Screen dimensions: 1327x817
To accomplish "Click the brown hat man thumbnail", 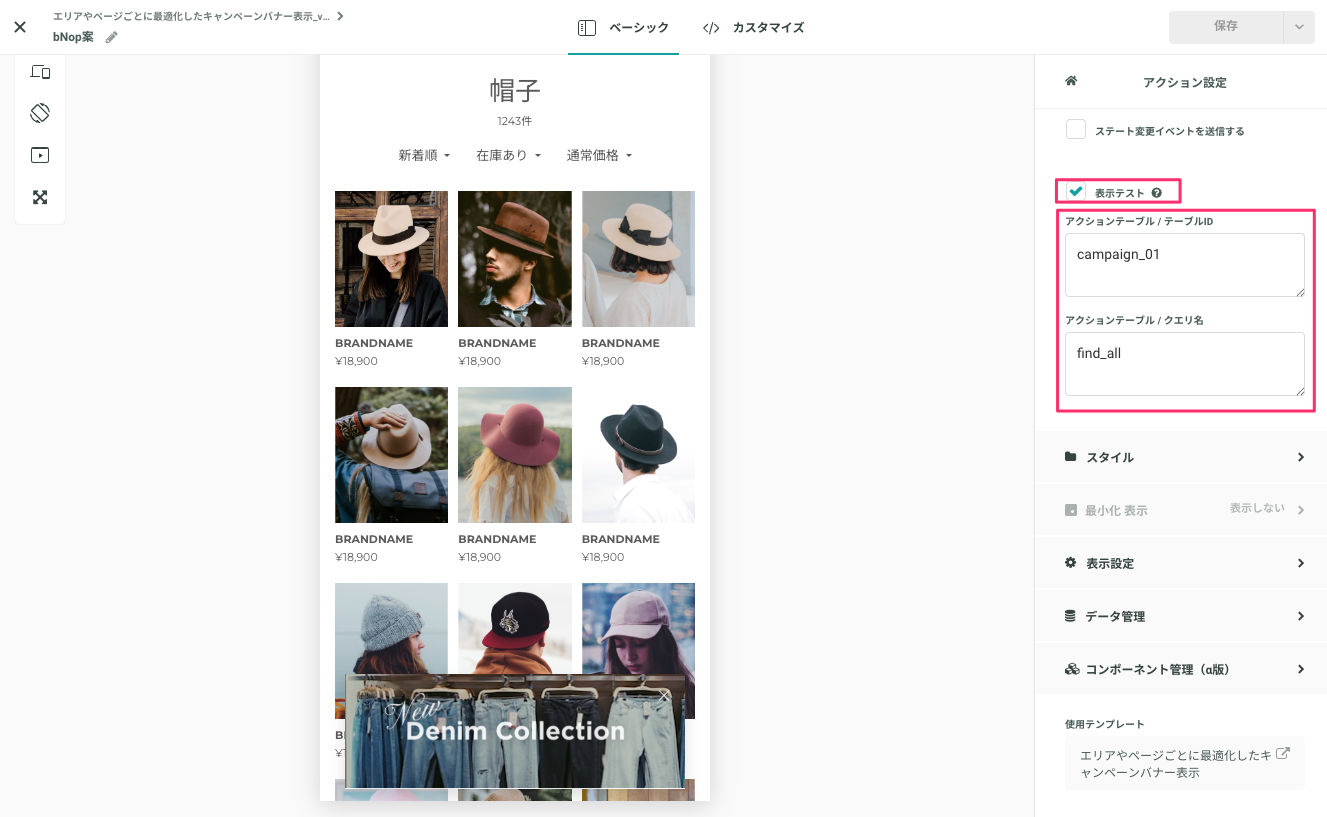I will pyautogui.click(x=515, y=259).
